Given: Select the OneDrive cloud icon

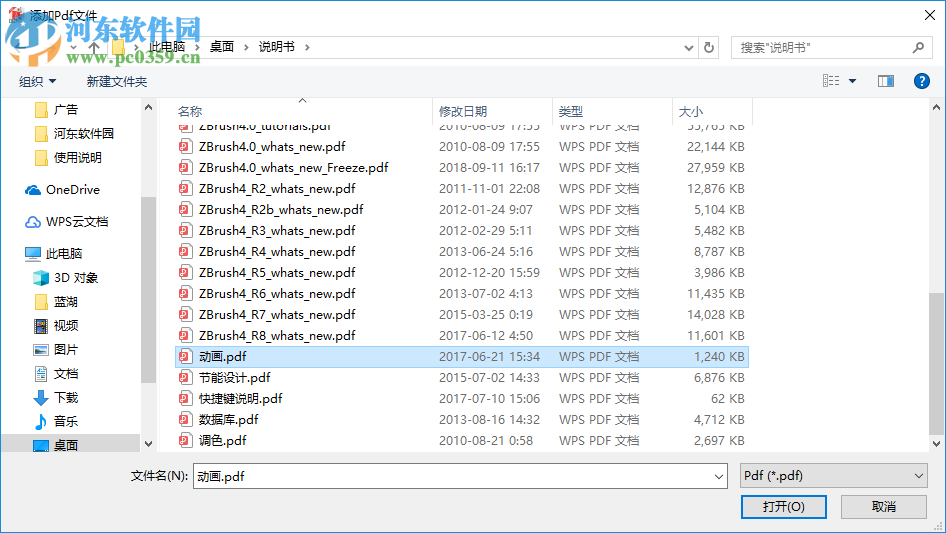Looking at the screenshot, I should coord(33,190).
